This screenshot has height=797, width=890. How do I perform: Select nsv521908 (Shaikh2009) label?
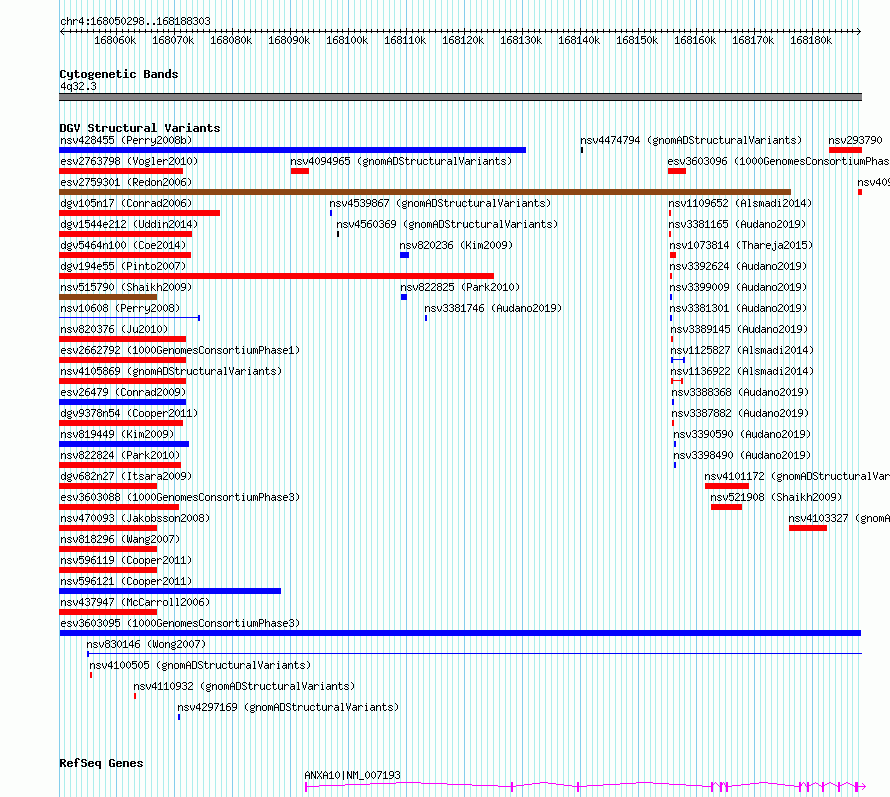pyautogui.click(x=776, y=497)
